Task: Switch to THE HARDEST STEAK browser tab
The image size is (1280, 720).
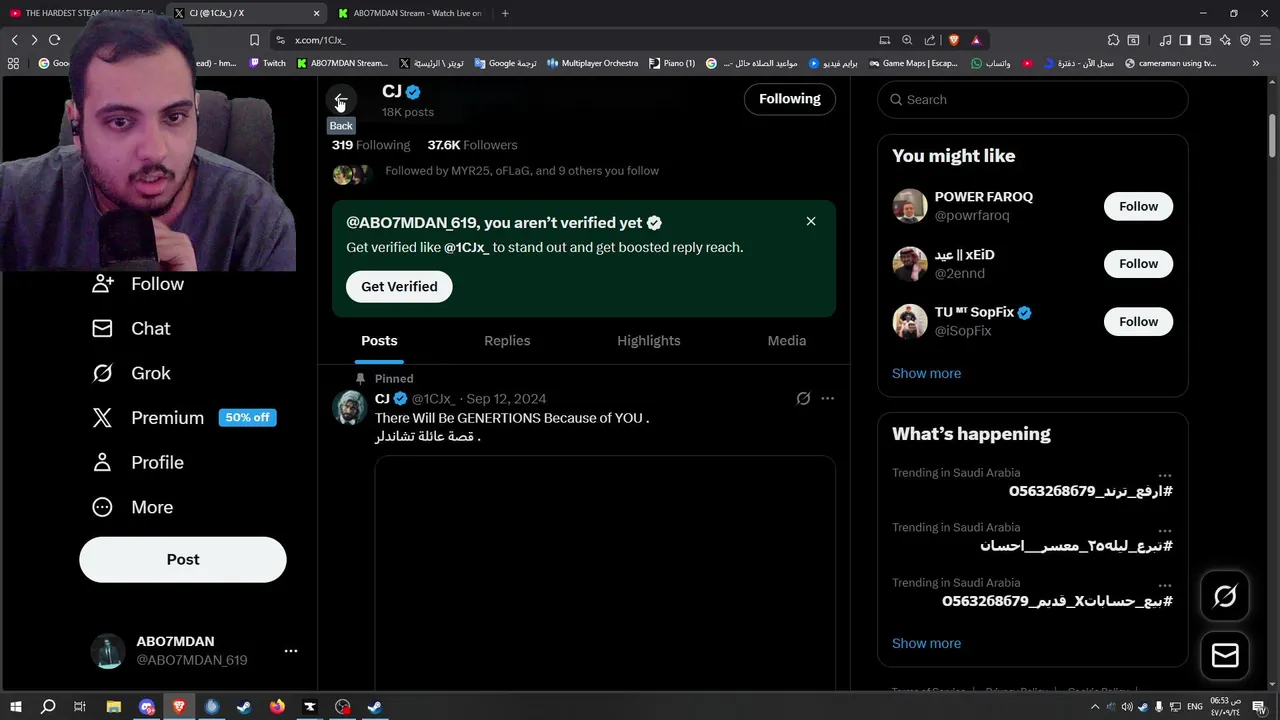Action: (82, 13)
